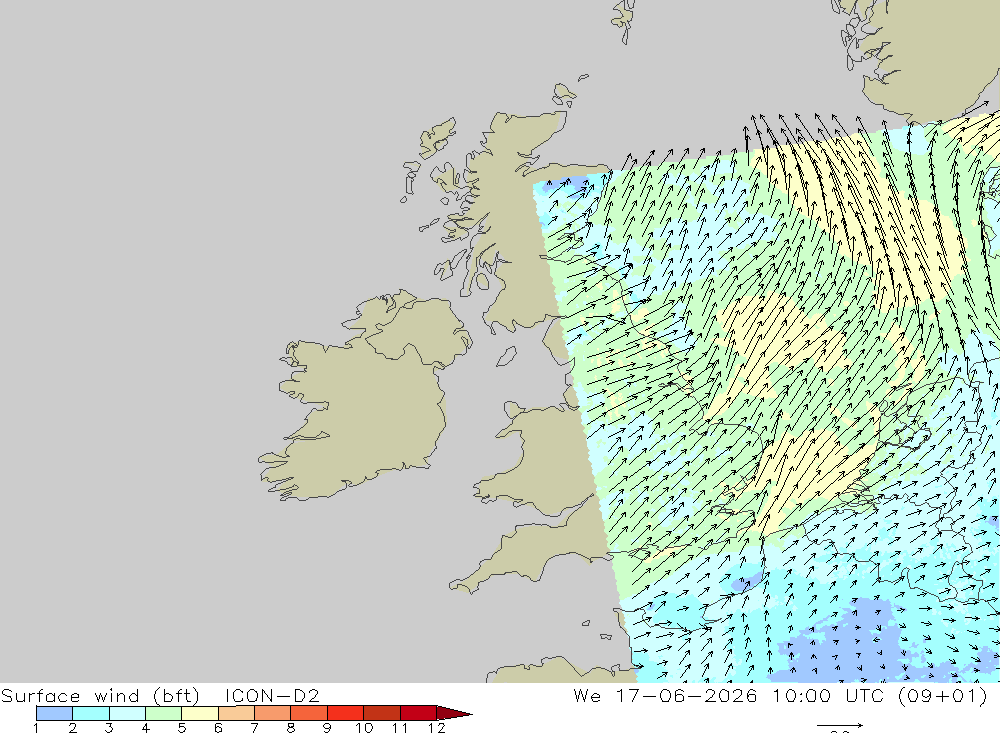1000x733 pixels.
Task: Click the reference wind arrow below the date
Action: pyautogui.click(x=840, y=725)
